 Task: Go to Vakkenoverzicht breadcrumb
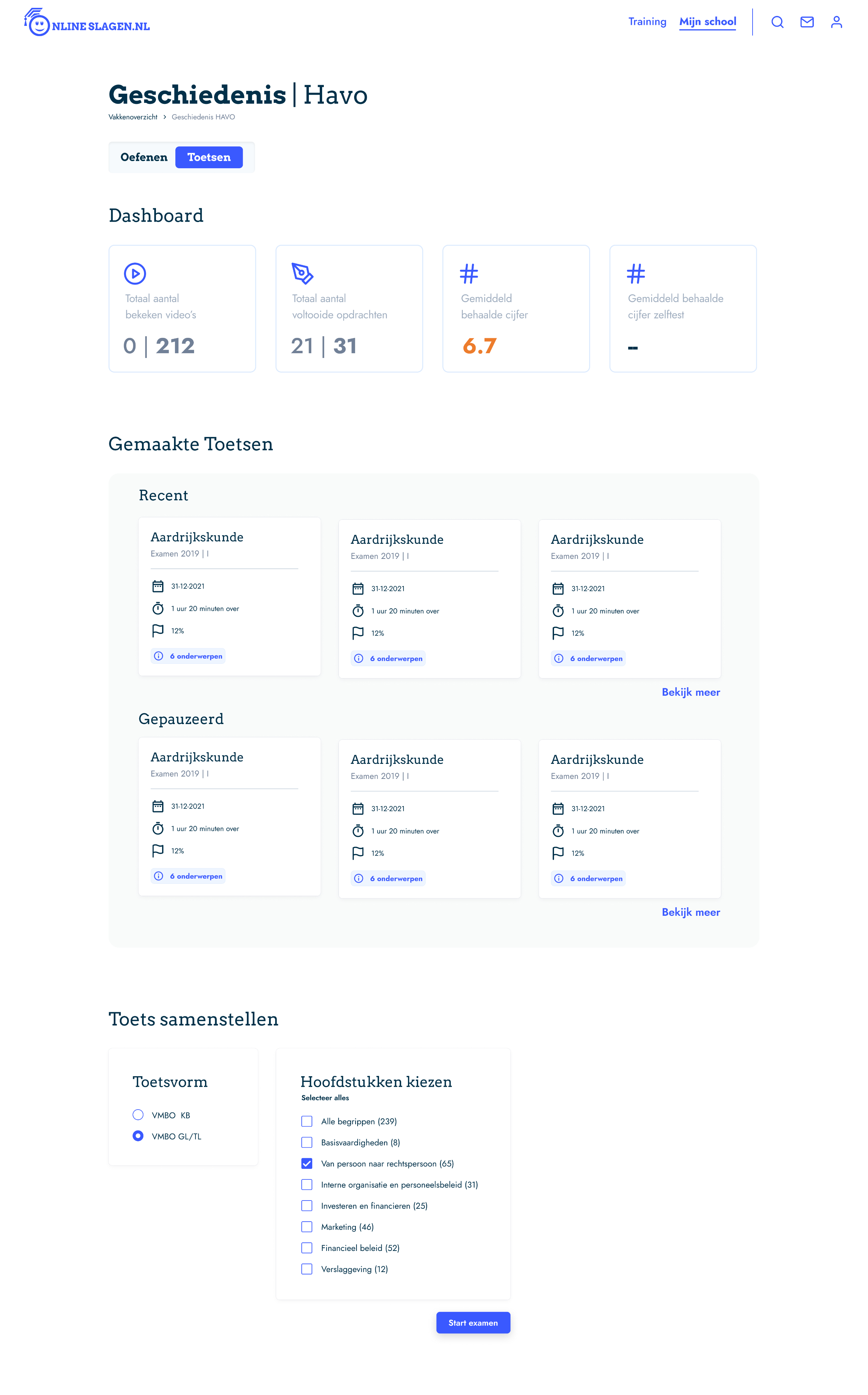pyautogui.click(x=132, y=117)
